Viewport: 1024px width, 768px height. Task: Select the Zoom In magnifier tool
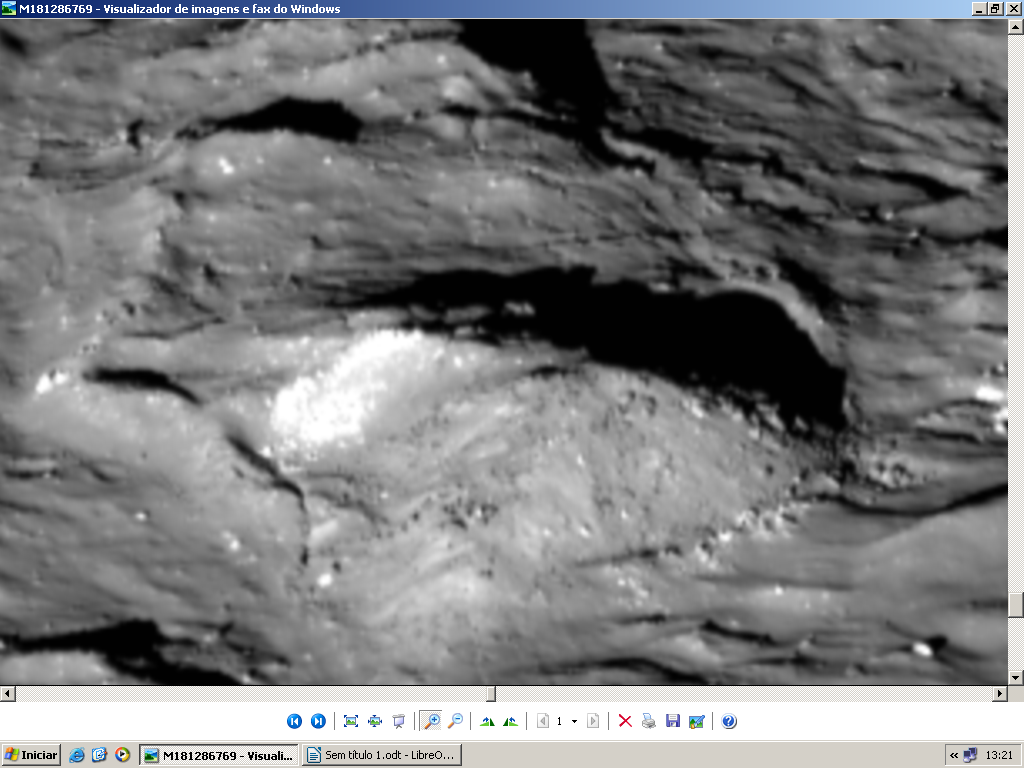pos(432,721)
